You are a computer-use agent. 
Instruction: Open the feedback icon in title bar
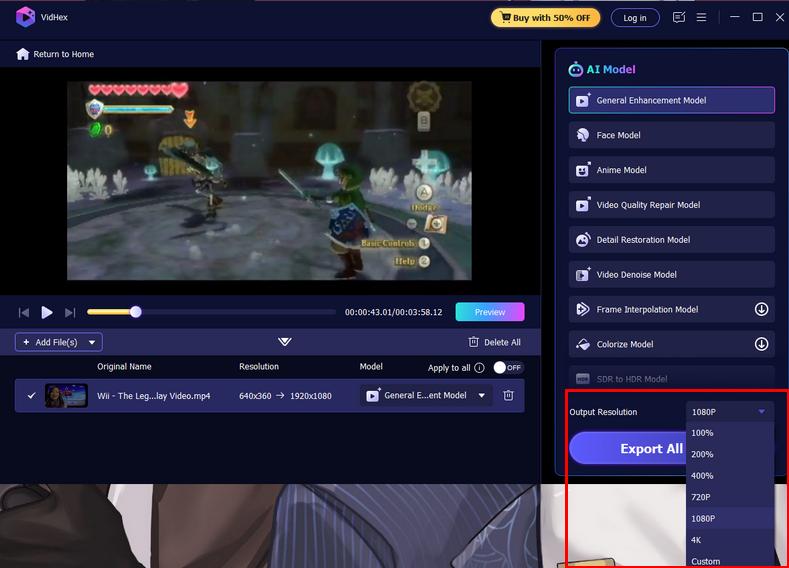pos(680,17)
